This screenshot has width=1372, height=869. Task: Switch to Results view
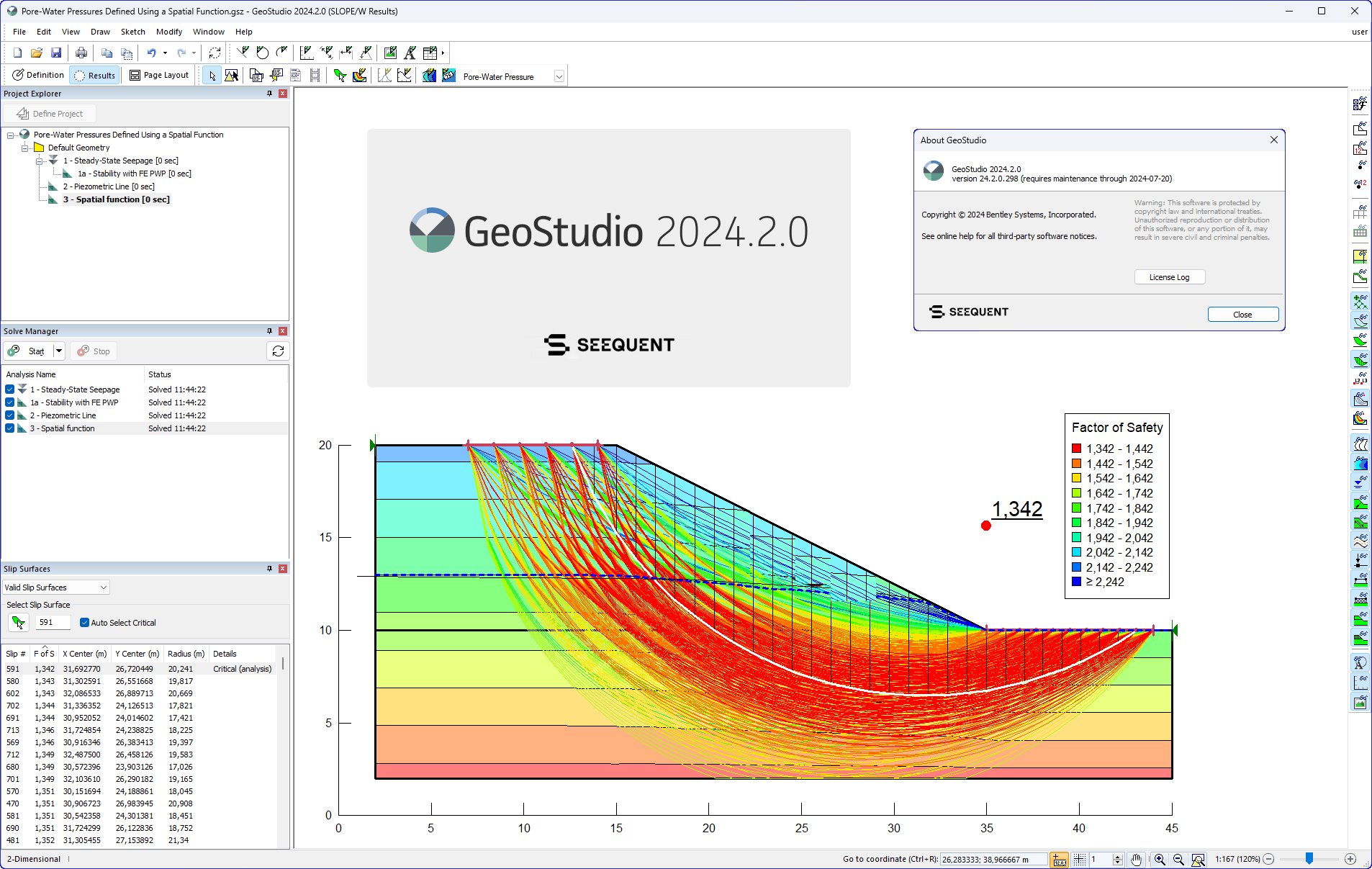(95, 76)
